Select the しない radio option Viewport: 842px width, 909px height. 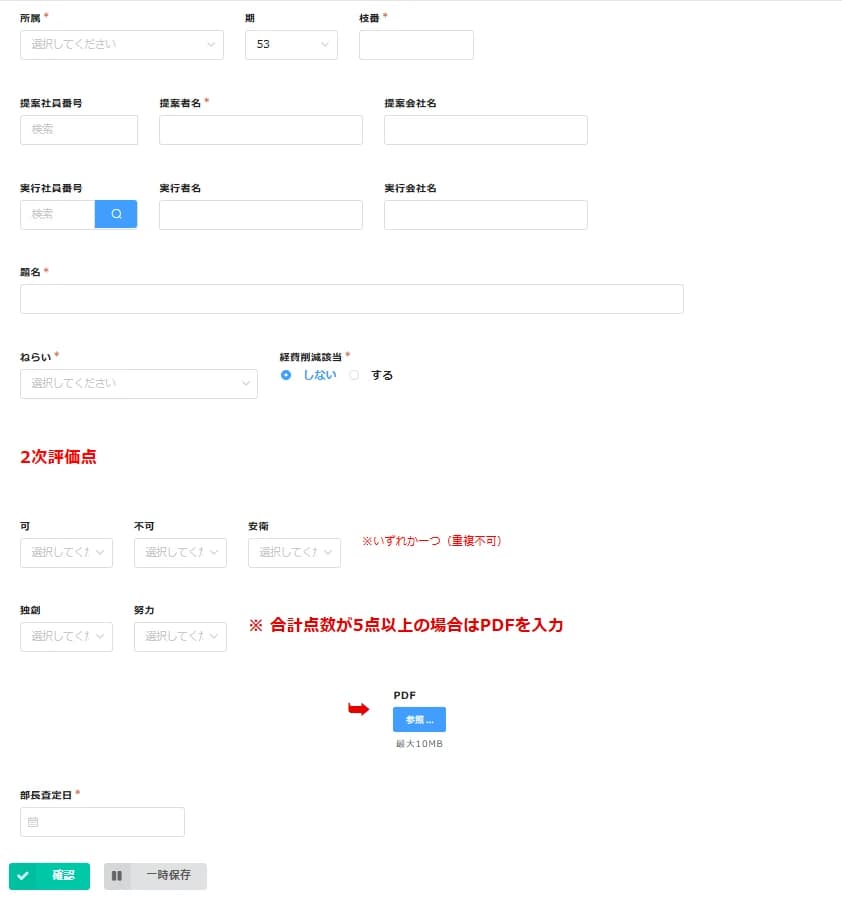pos(286,375)
